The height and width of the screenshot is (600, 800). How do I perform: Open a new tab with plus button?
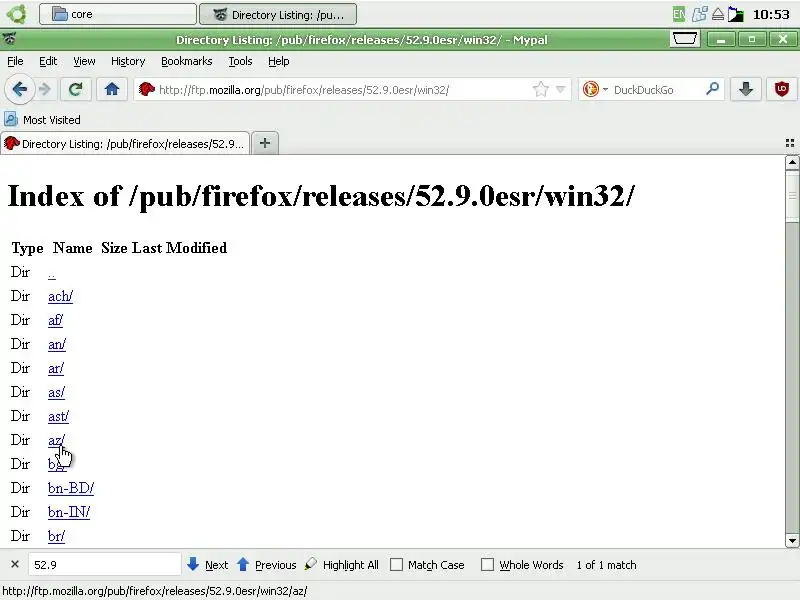pyautogui.click(x=265, y=143)
